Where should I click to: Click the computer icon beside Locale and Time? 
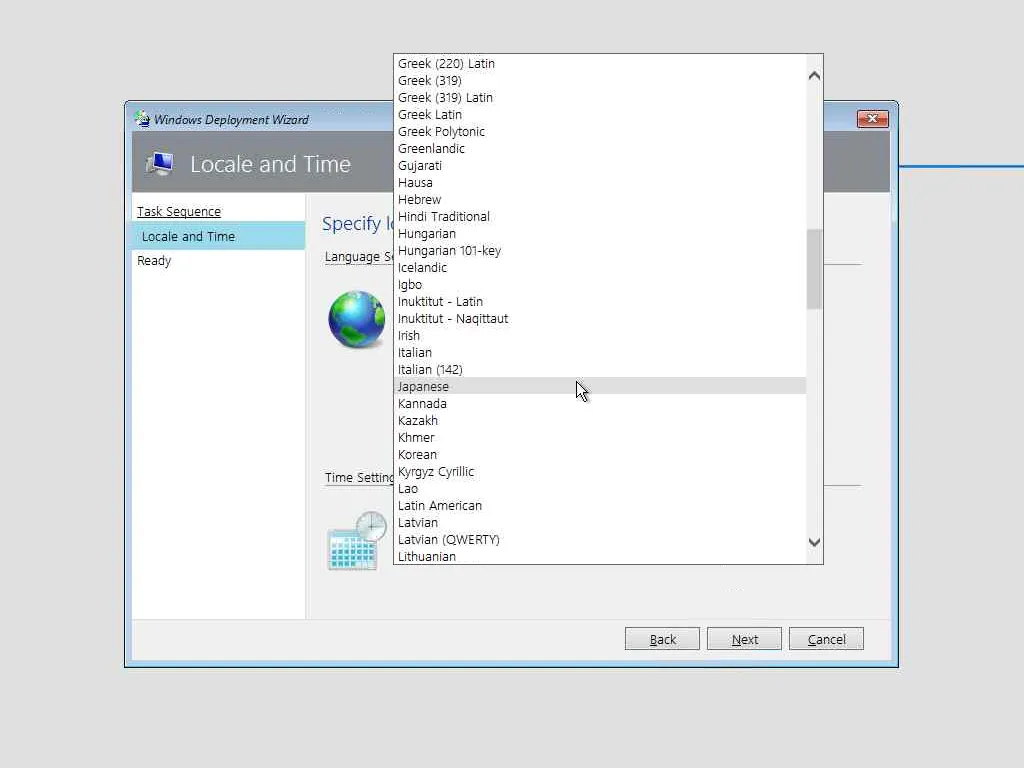160,163
